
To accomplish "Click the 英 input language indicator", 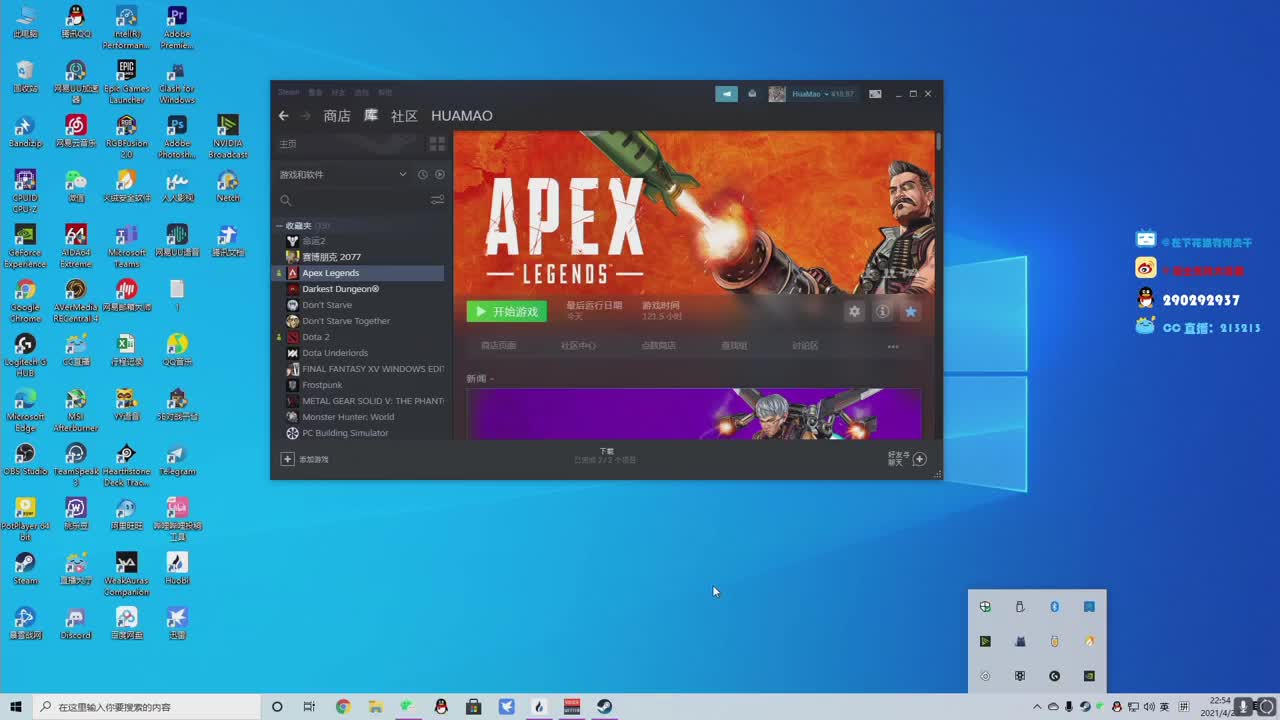I will click(1165, 707).
